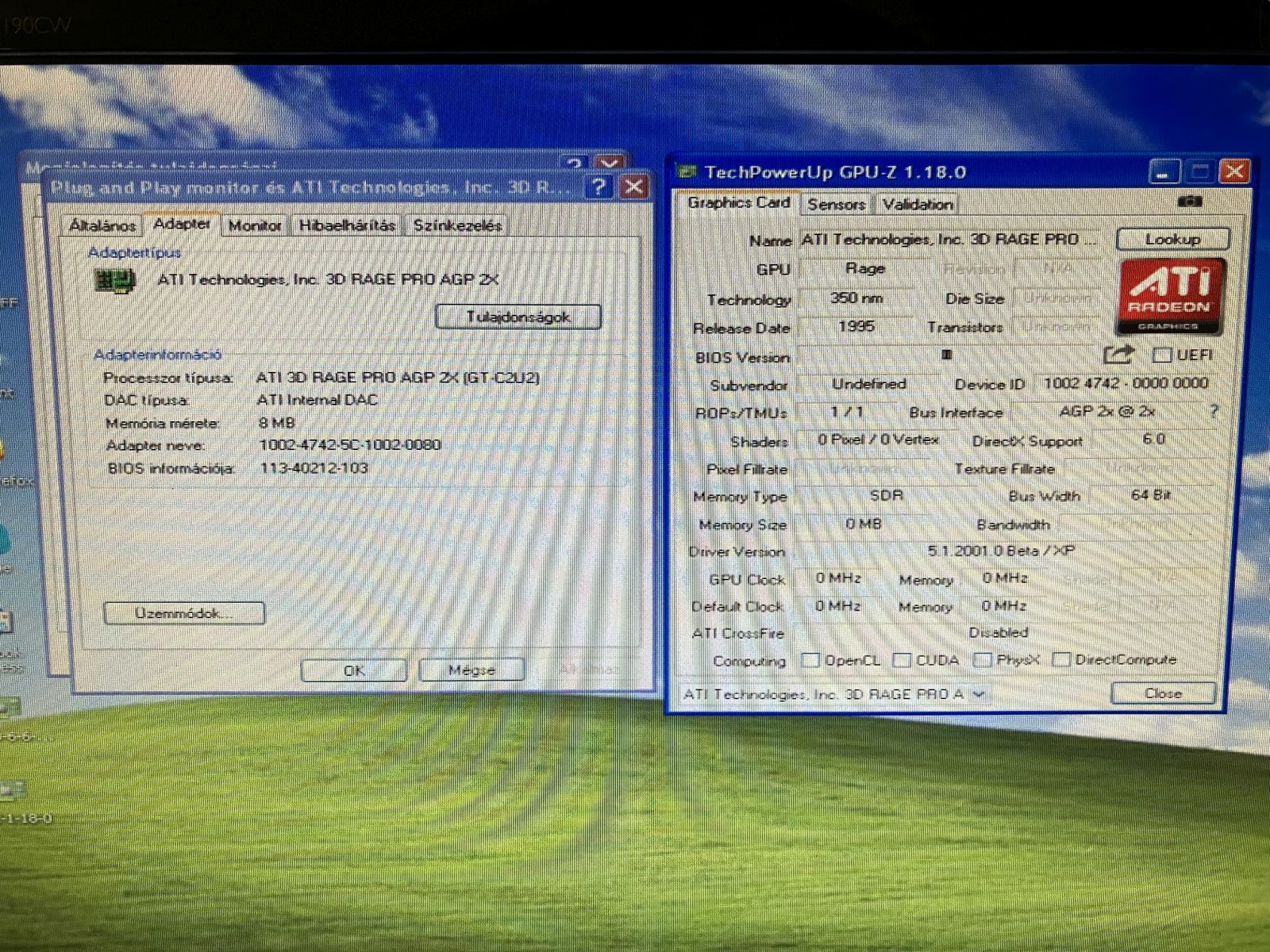Click the BIOS export share icon
Screen dimensions: 1270x952
click(x=1118, y=355)
